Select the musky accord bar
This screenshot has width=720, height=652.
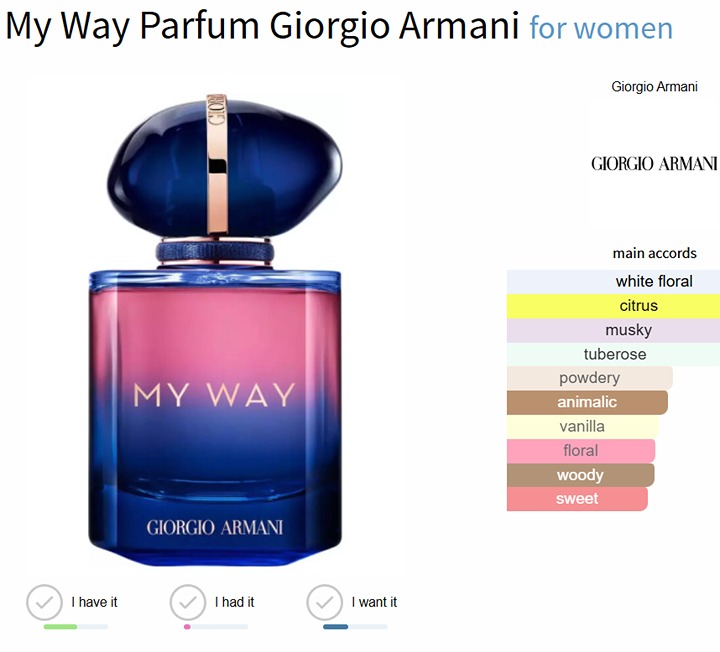613,330
